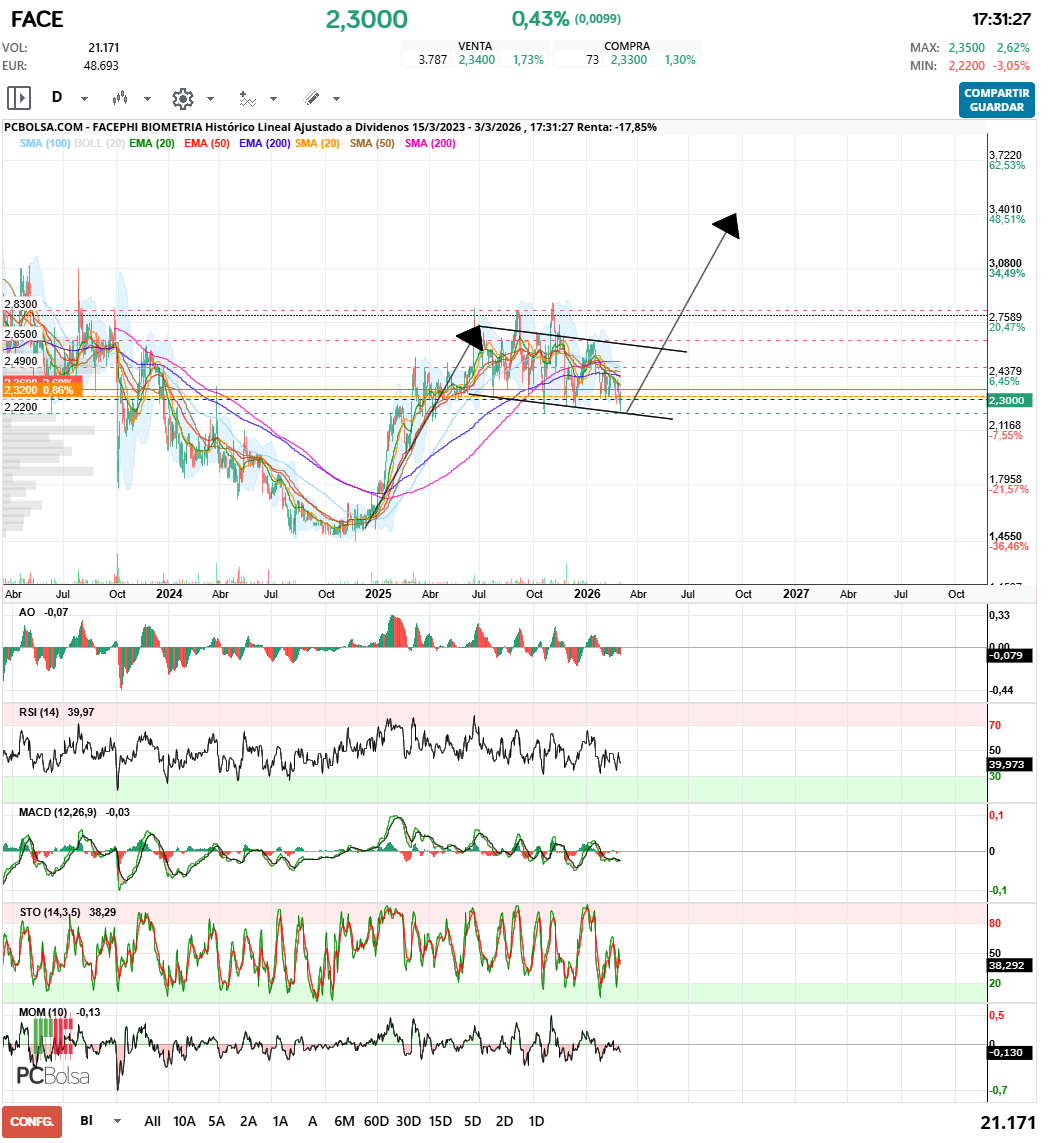Screen dimensions: 1050x1143
Task: Toggle the EMA (200) indicator
Action: pyautogui.click(x=264, y=144)
